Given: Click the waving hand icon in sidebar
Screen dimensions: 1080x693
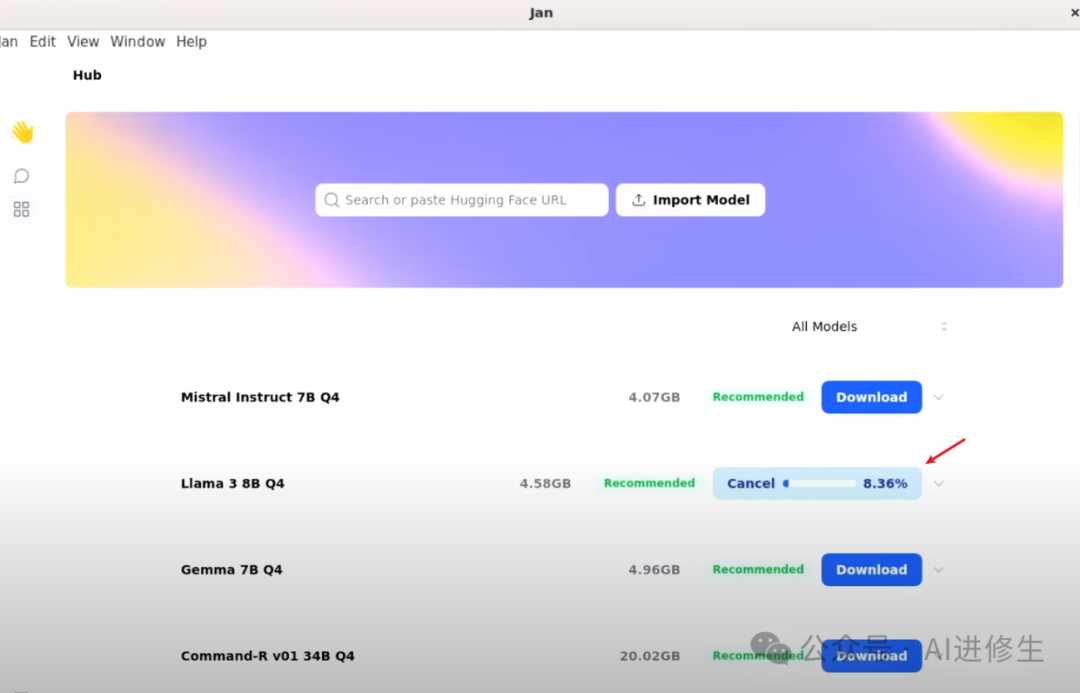Looking at the screenshot, I should click(22, 132).
